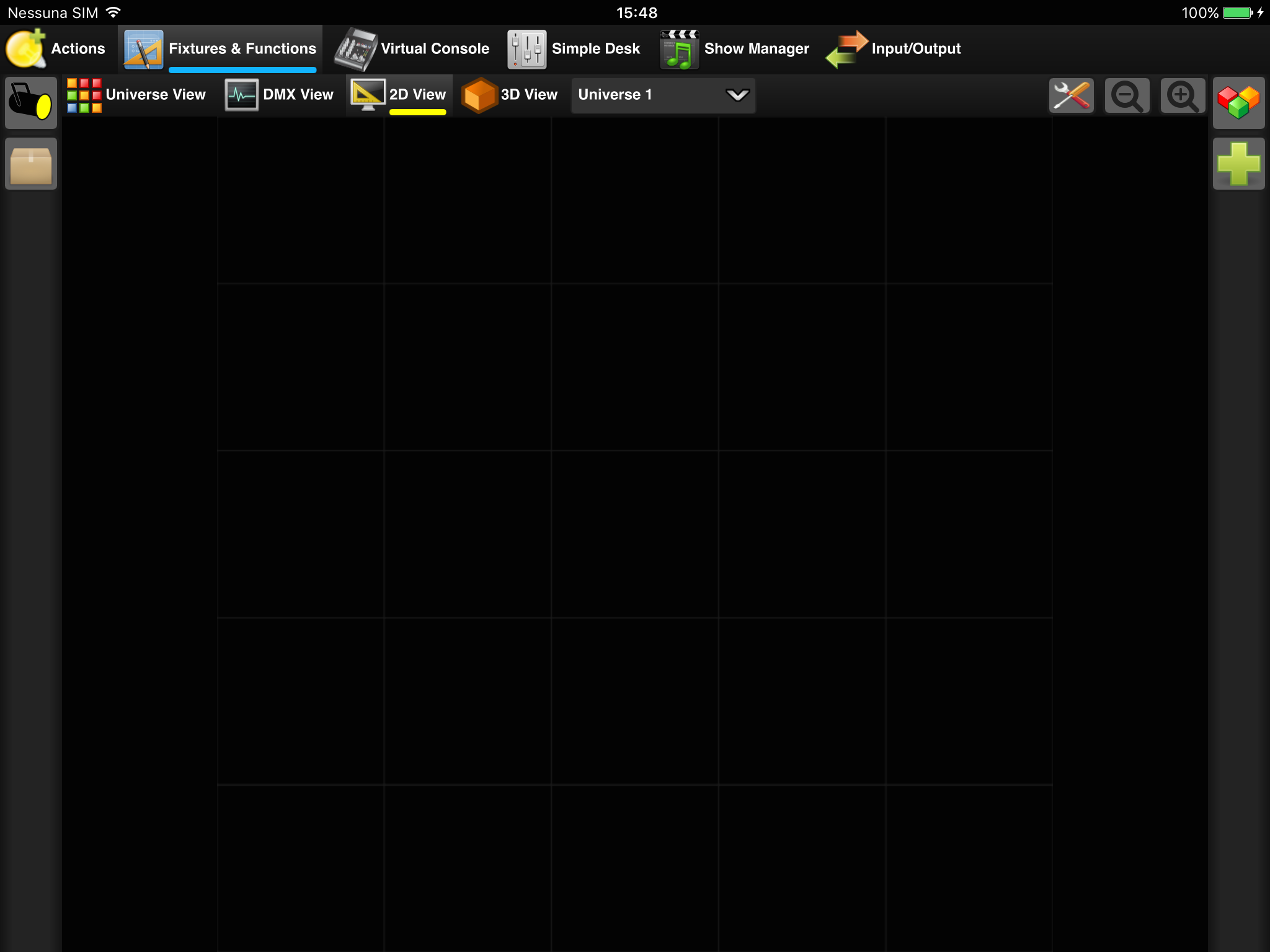Go to Show Manager
1270x952 pixels.
[735, 49]
